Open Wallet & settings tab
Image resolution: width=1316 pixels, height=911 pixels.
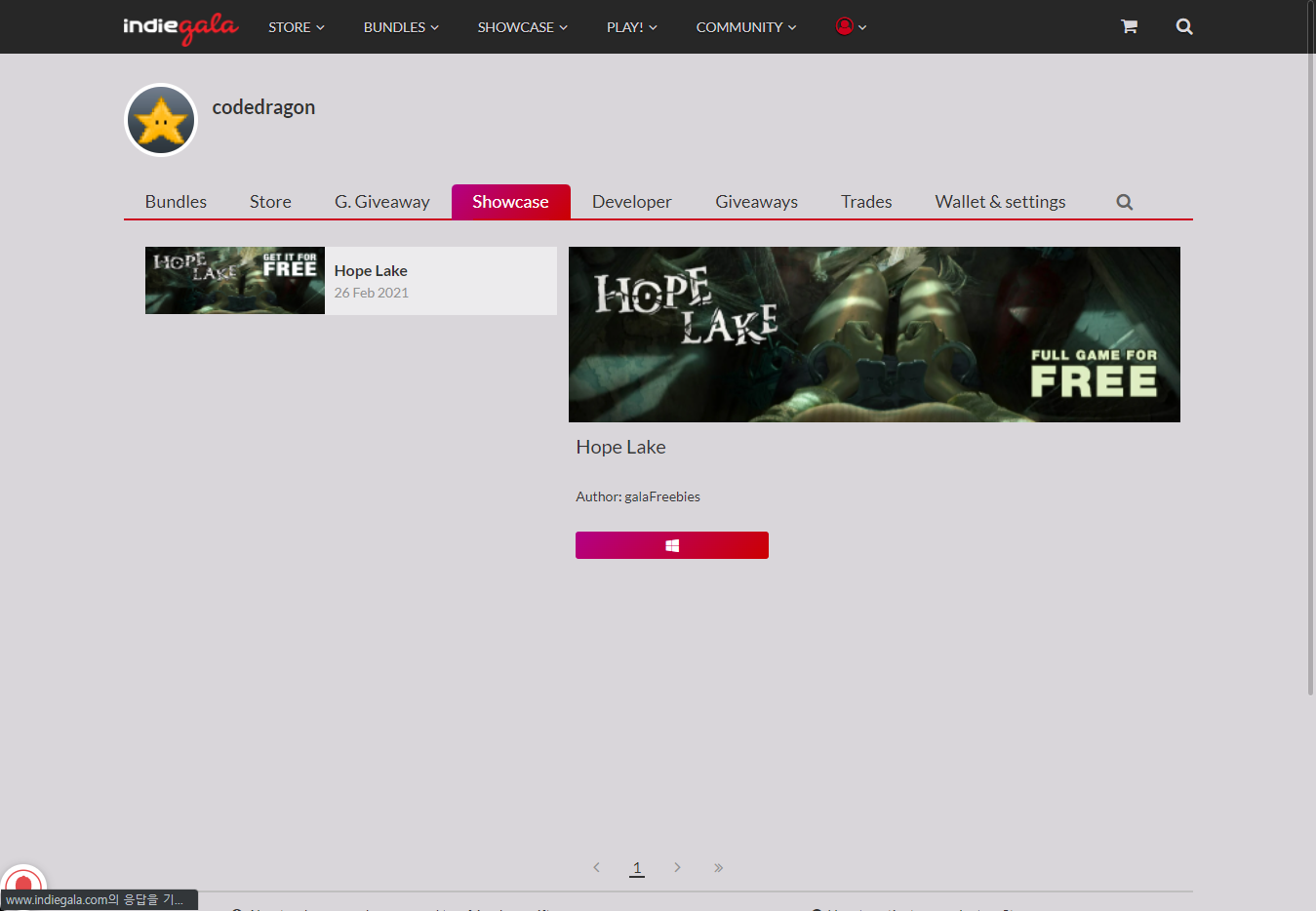tap(1000, 202)
